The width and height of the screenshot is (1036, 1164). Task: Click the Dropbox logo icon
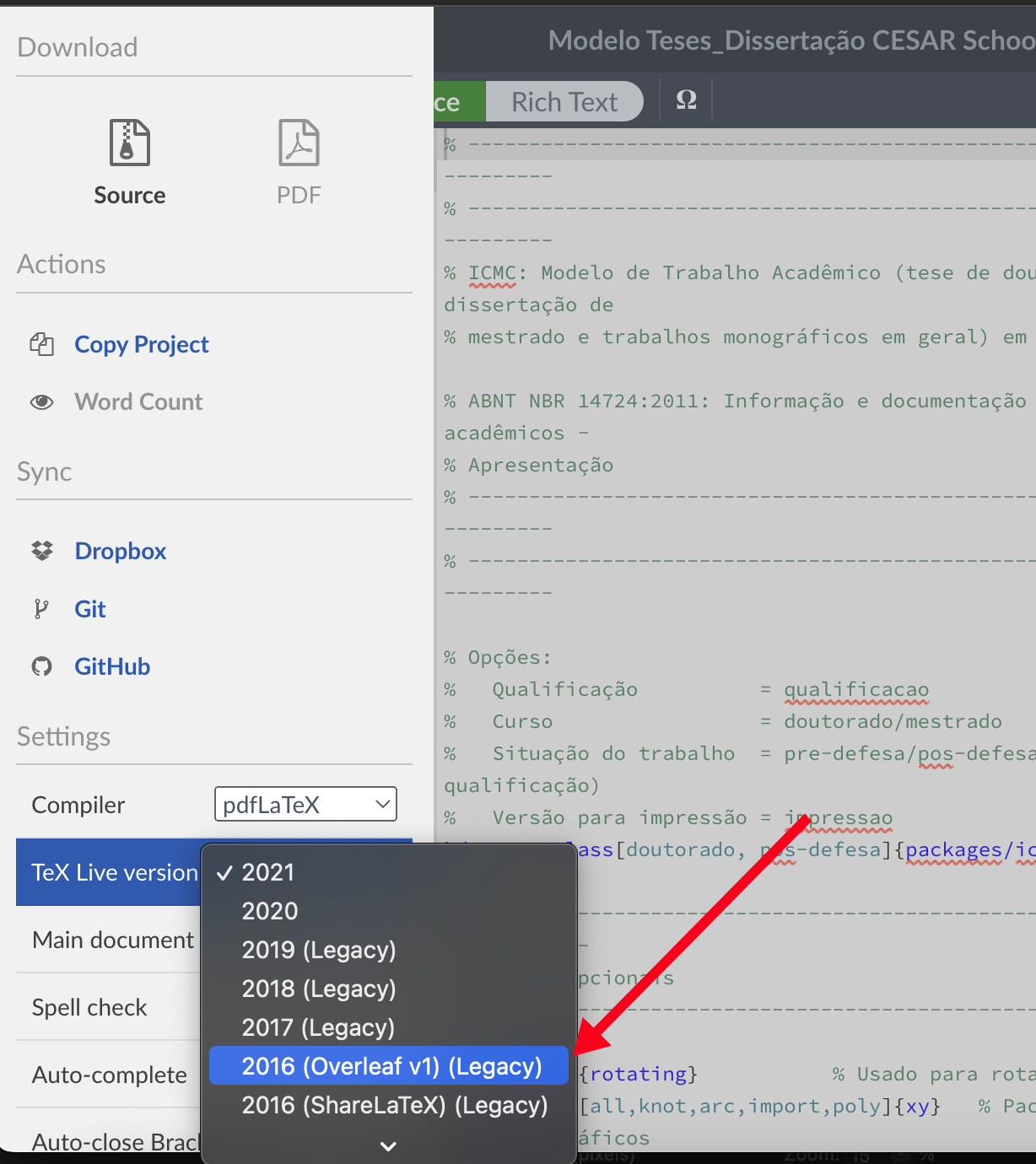[x=42, y=551]
